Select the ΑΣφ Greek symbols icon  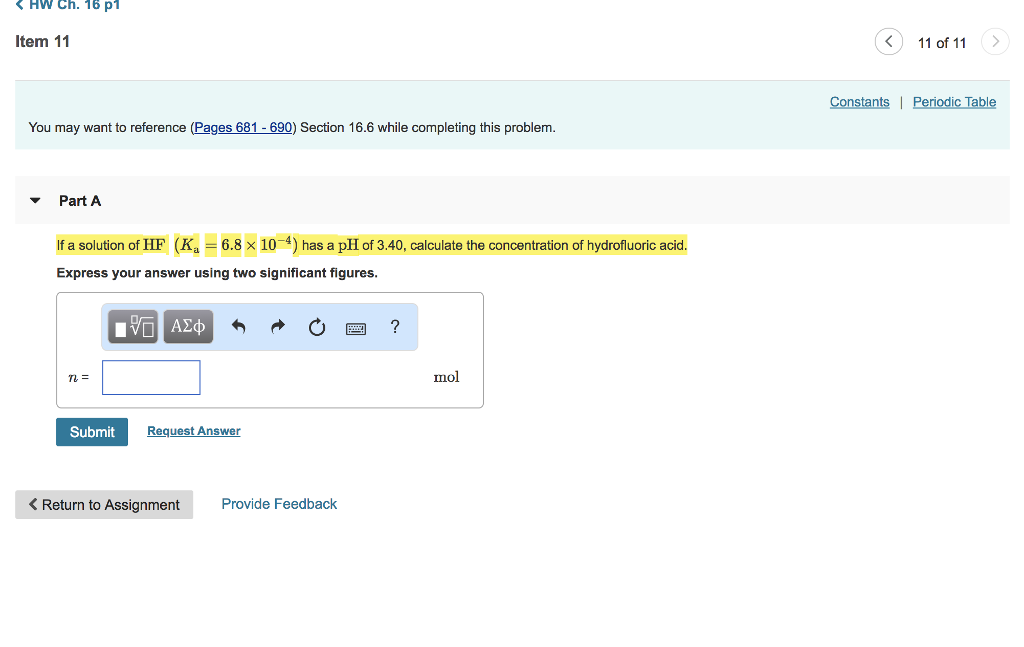tap(187, 326)
